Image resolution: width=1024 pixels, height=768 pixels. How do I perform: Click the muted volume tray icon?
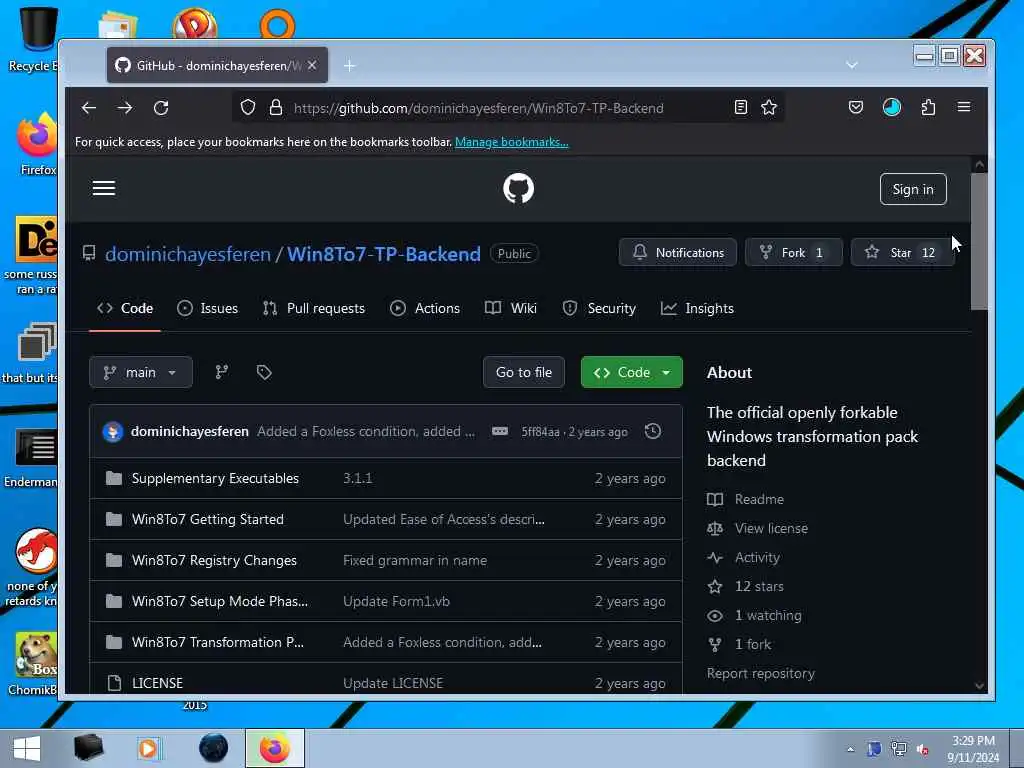point(923,749)
